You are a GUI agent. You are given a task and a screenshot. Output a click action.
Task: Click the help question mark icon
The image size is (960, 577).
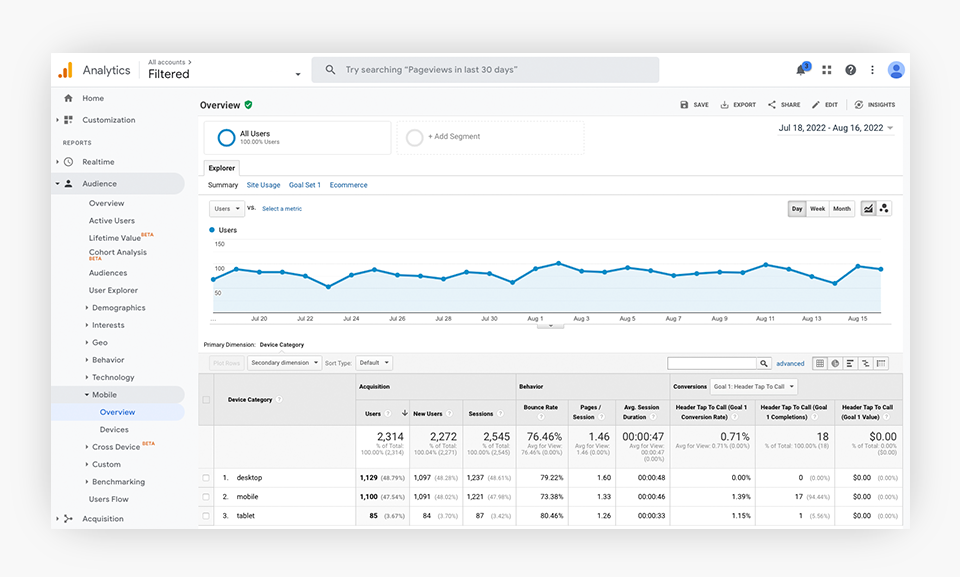point(850,70)
